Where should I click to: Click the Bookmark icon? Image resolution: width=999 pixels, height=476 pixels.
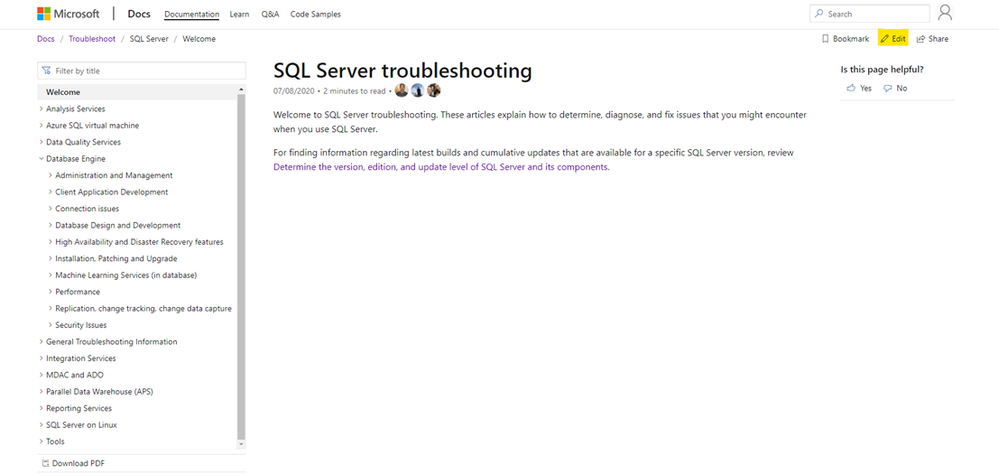pyautogui.click(x=825, y=39)
